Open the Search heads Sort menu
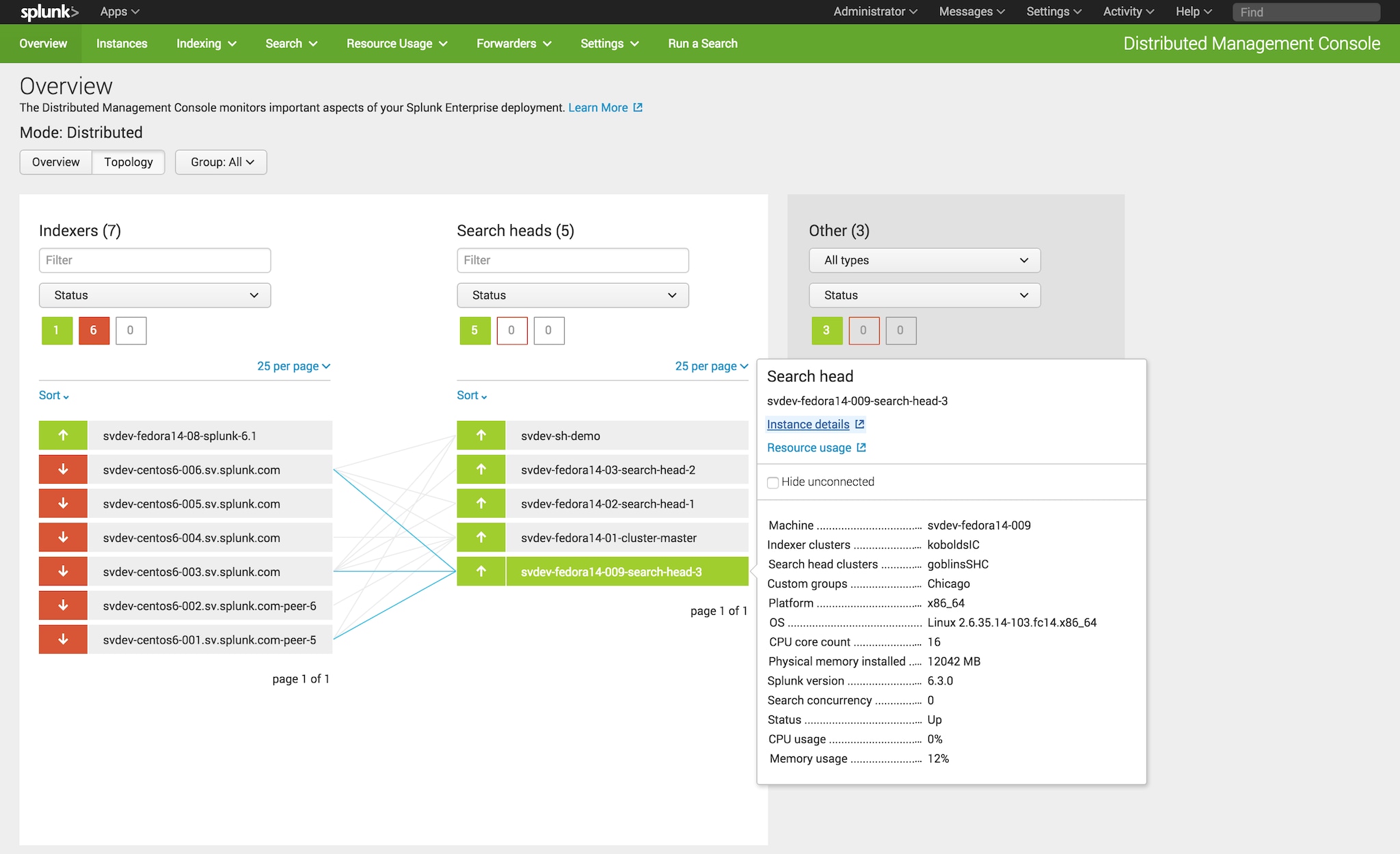Viewport: 1400px width, 854px height. (472, 396)
